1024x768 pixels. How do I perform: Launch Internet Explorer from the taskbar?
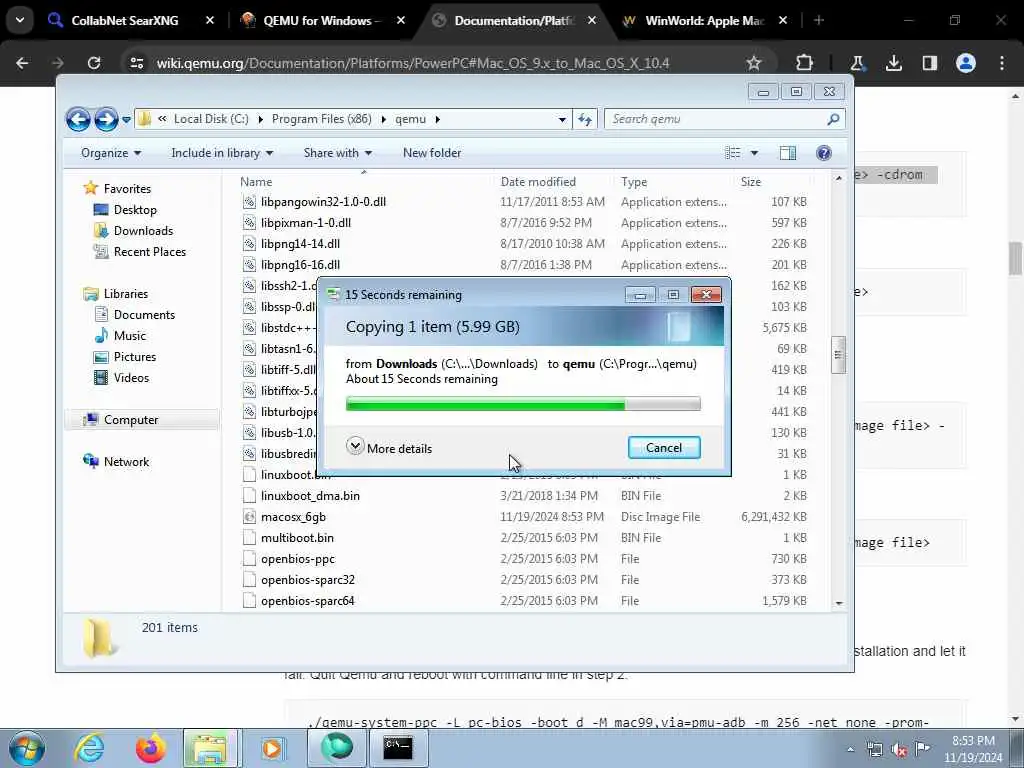point(89,748)
